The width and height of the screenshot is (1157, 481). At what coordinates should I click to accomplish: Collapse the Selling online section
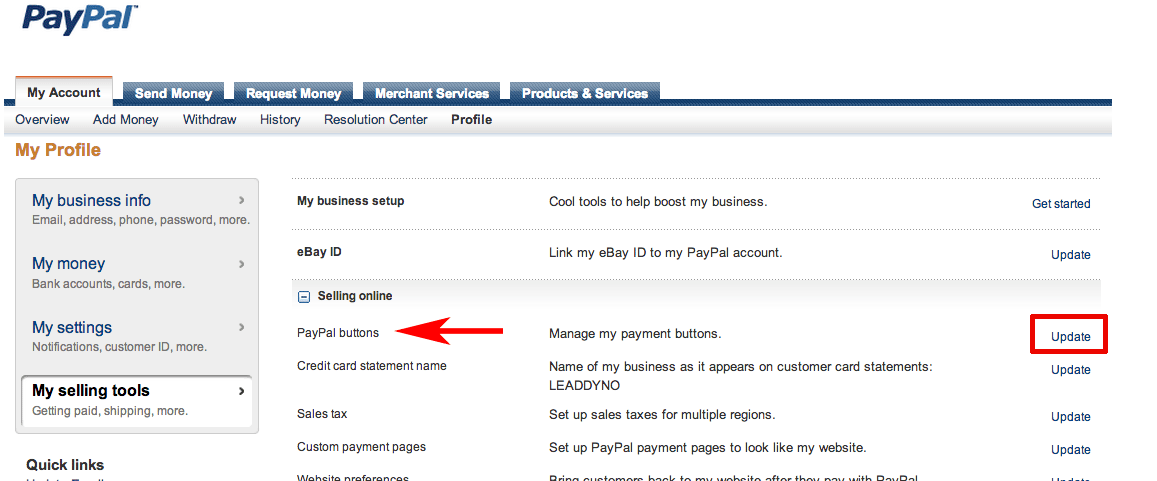point(303,297)
